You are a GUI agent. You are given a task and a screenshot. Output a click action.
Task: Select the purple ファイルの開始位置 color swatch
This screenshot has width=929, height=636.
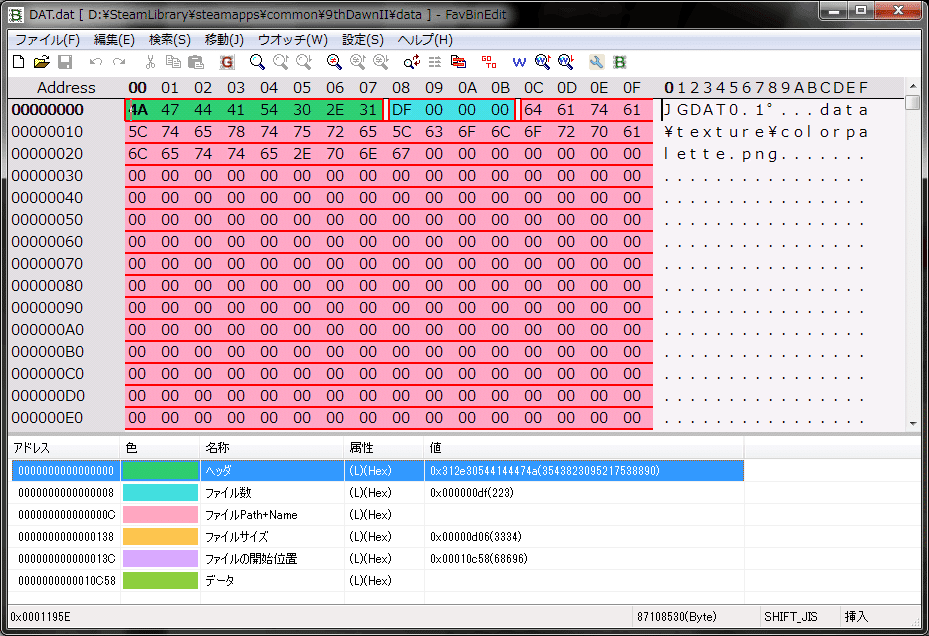click(160, 558)
